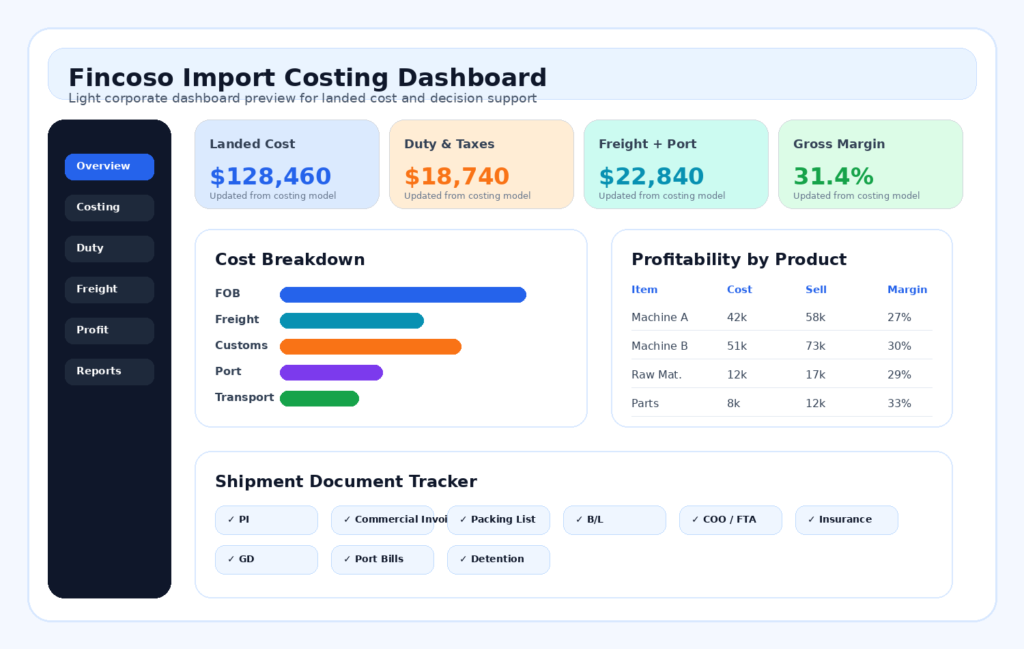Open the Duty & Taxes card
1024x649 pixels.
(x=481, y=164)
